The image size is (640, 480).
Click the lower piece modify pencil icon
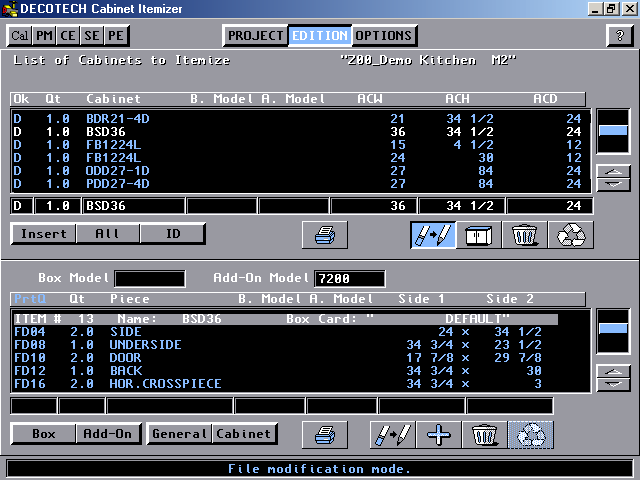pos(393,435)
